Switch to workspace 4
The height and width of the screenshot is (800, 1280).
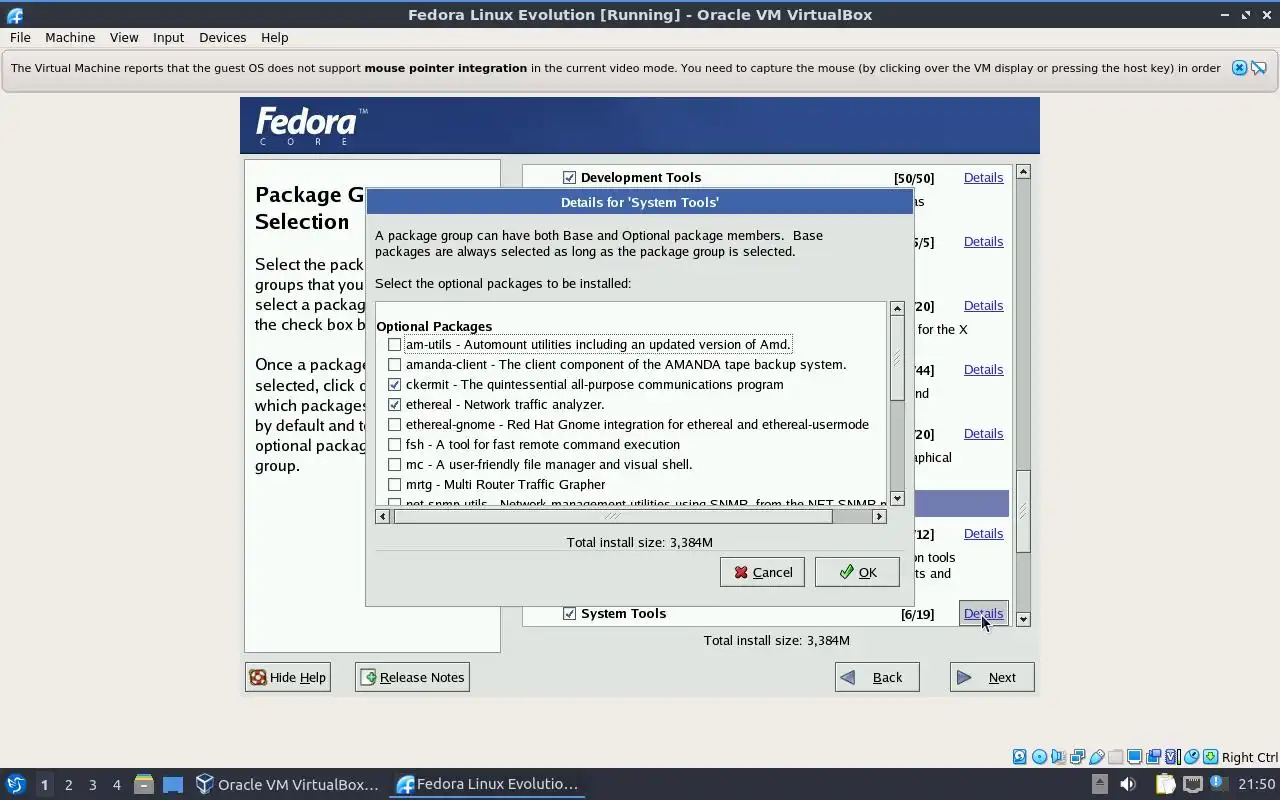(x=116, y=784)
